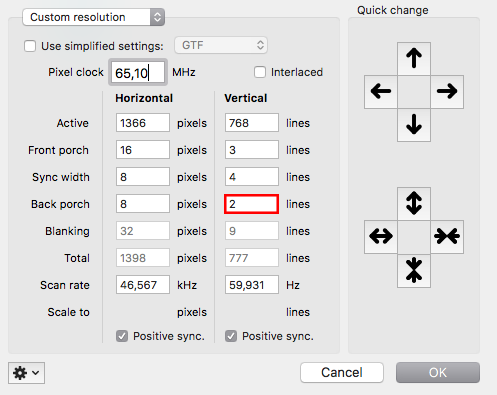Click the MHz unit label
The width and height of the screenshot is (497, 395).
(184, 72)
